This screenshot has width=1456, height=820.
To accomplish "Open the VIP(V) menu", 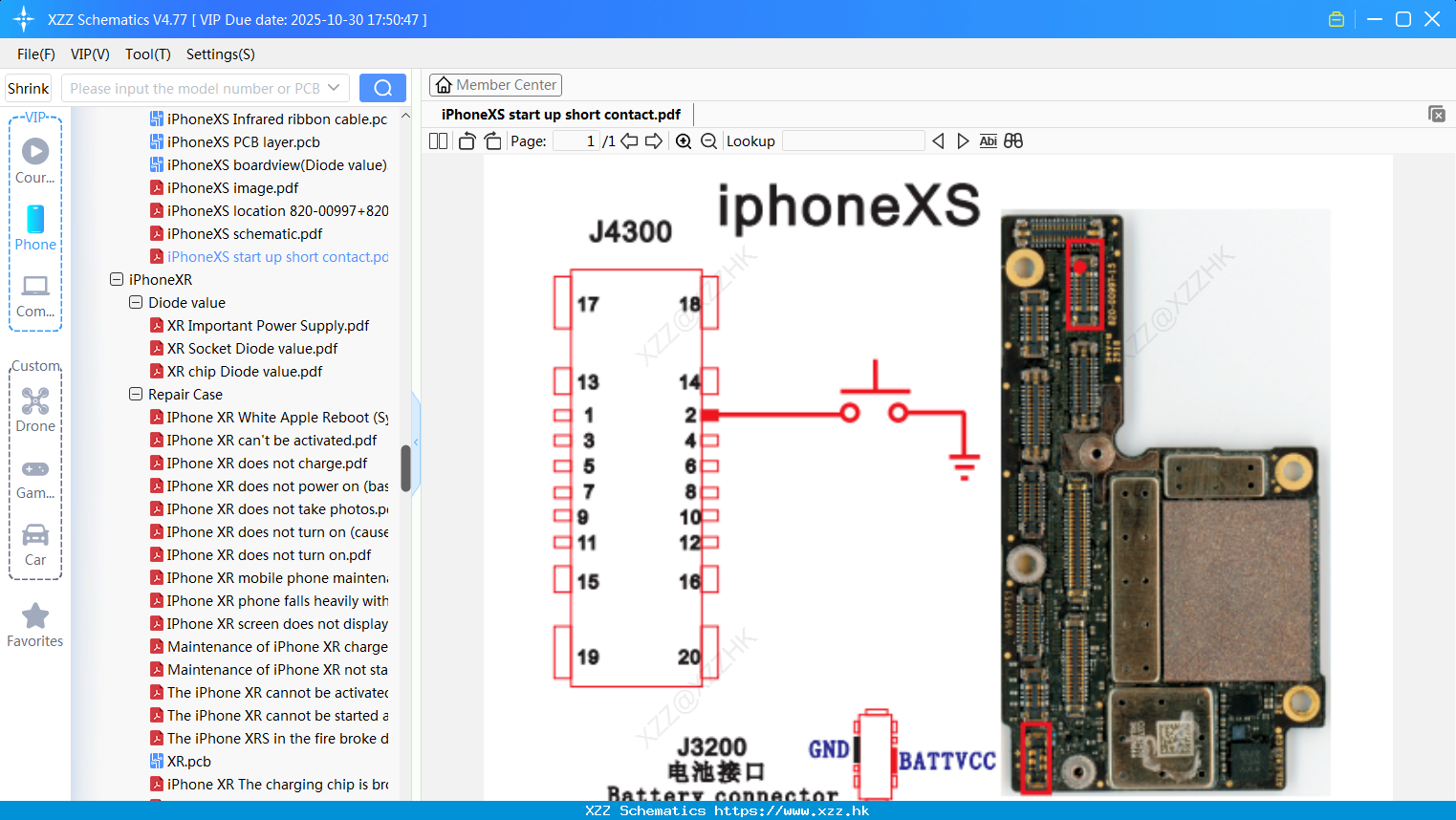I will [90, 54].
